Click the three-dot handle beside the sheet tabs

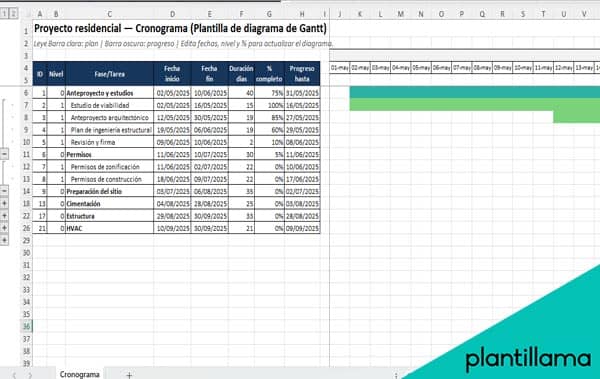click(396, 375)
